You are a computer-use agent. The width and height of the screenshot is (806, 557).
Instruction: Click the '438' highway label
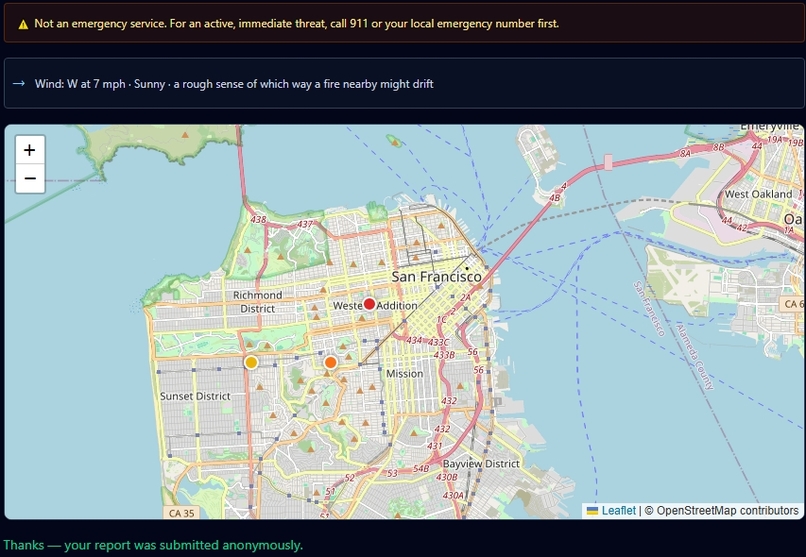coord(259,219)
